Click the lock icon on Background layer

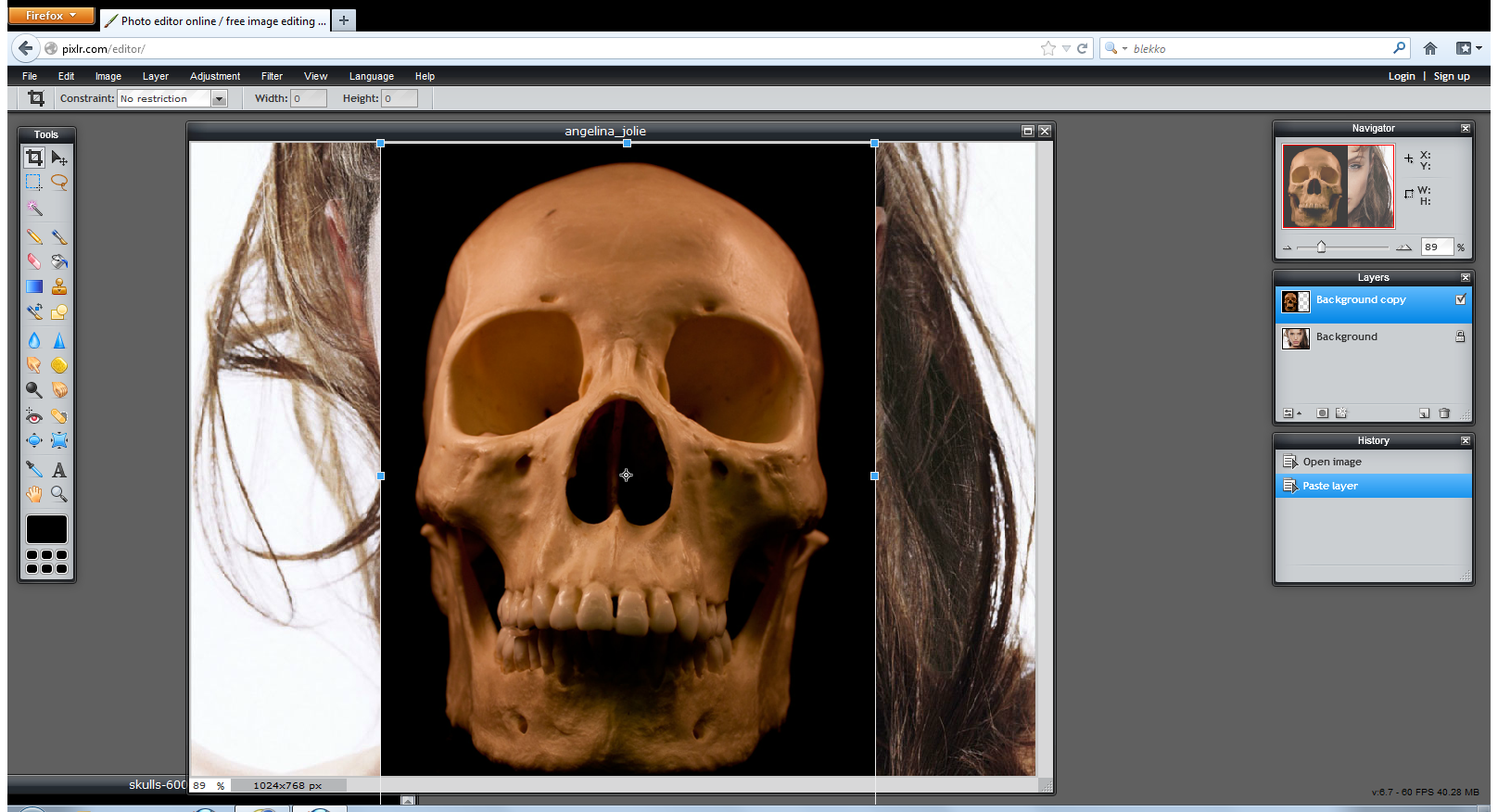pyautogui.click(x=1460, y=336)
